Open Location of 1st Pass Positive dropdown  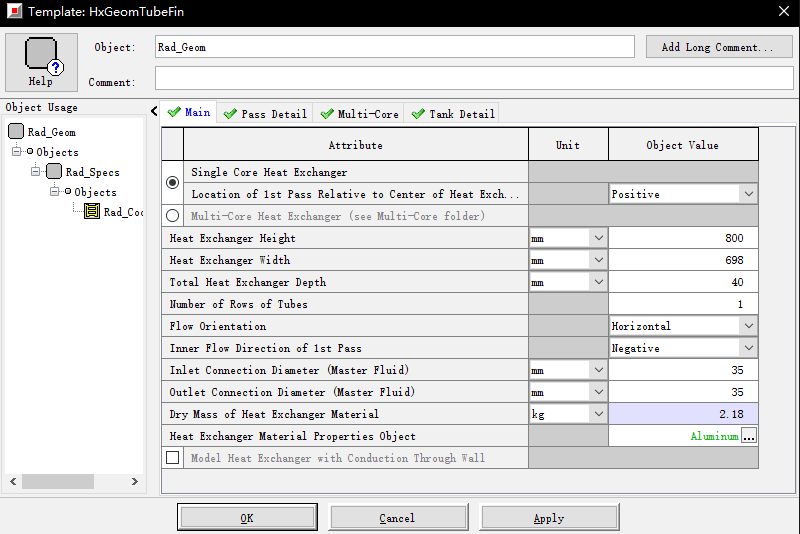point(747,194)
